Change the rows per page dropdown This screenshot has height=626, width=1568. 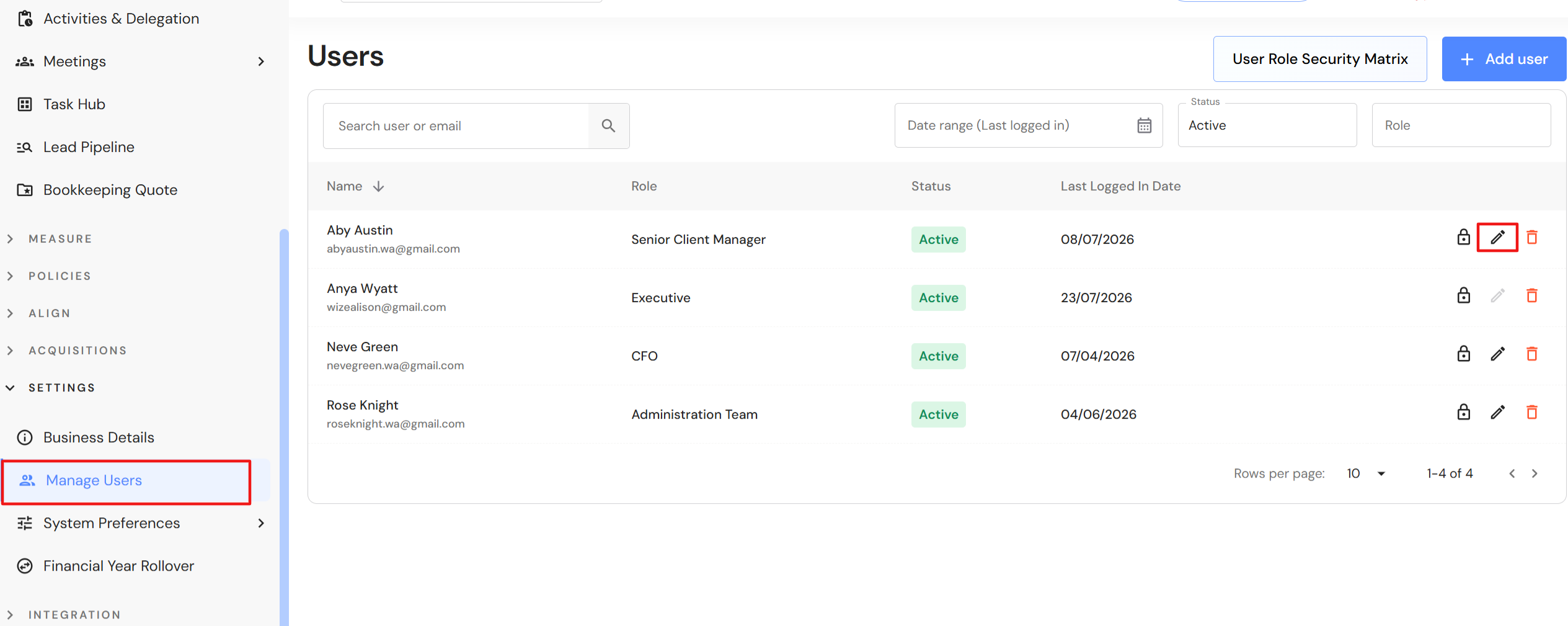[1366, 474]
